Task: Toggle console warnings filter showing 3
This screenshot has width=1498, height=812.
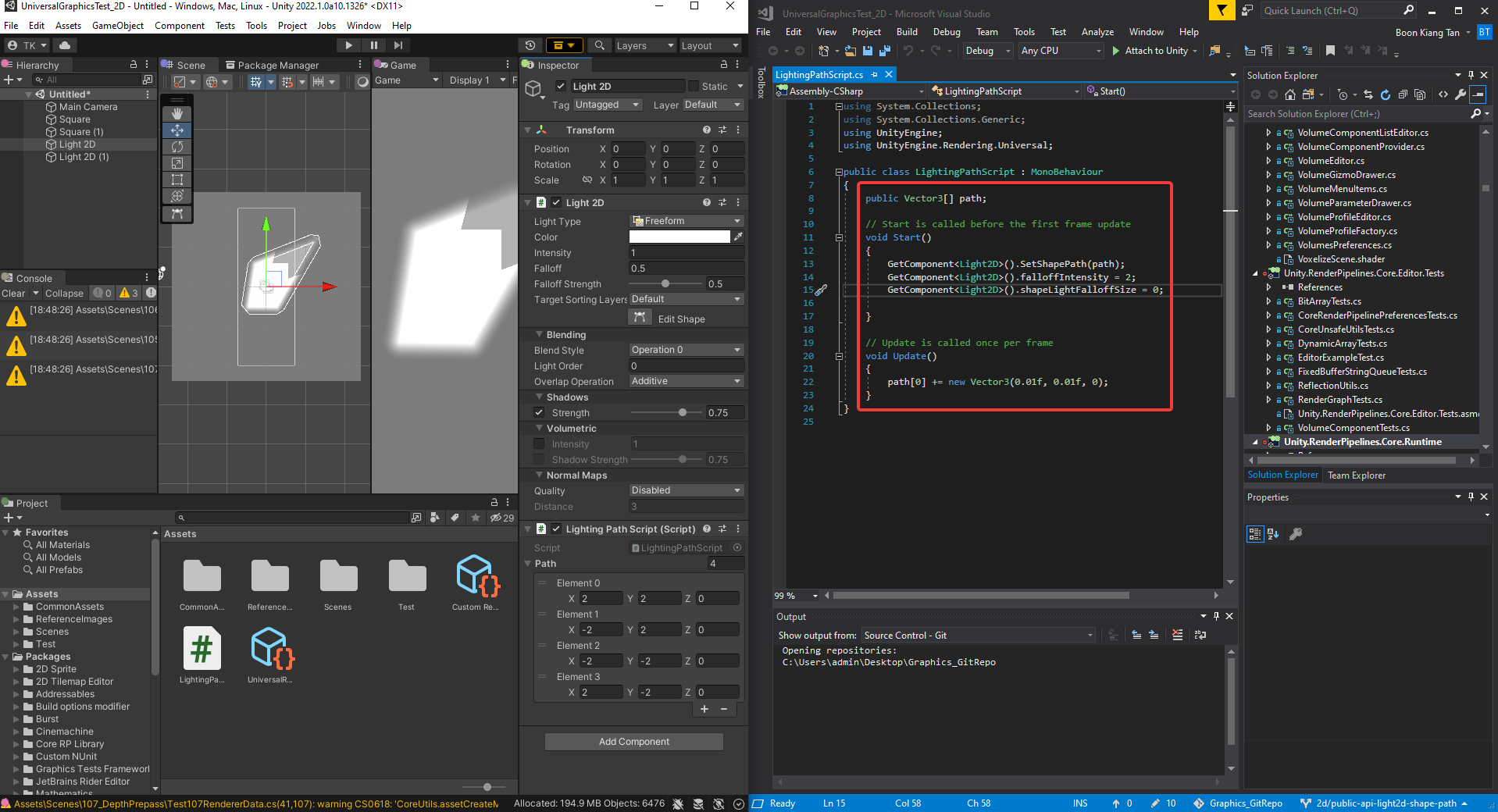Action: (129, 293)
